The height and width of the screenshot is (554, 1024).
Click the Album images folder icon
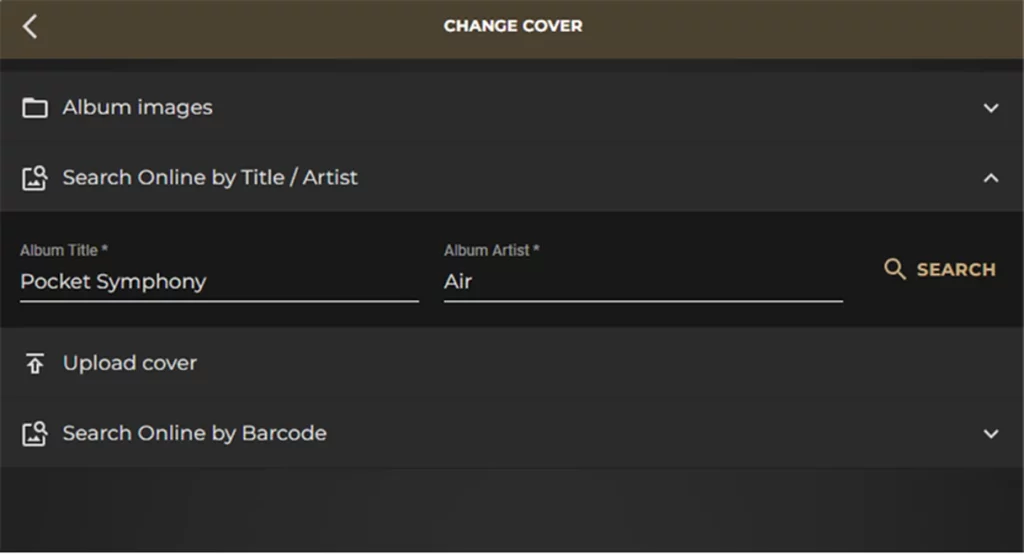35,108
